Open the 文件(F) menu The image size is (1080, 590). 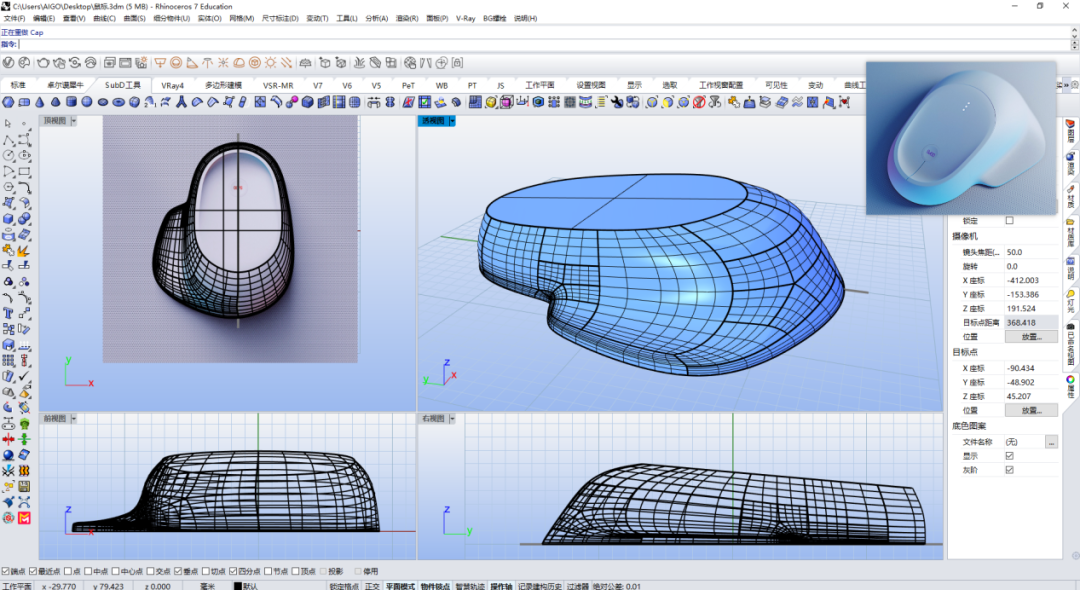point(14,19)
